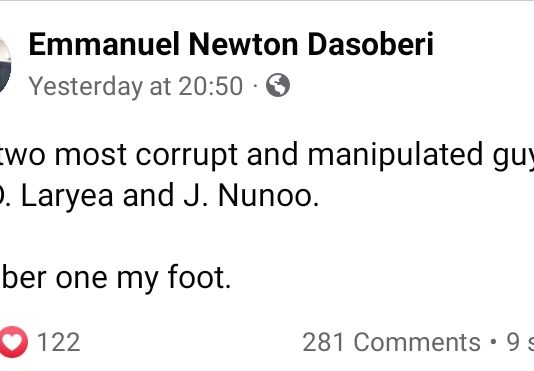The height and width of the screenshot is (371, 534).
Task: Click the surname 'Dasoberi' in the header
Action: click(371, 44)
